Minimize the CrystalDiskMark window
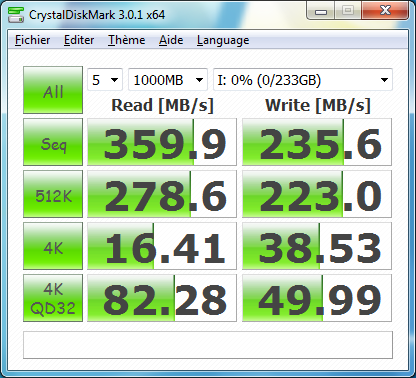416x378 pixels. (321, 11)
